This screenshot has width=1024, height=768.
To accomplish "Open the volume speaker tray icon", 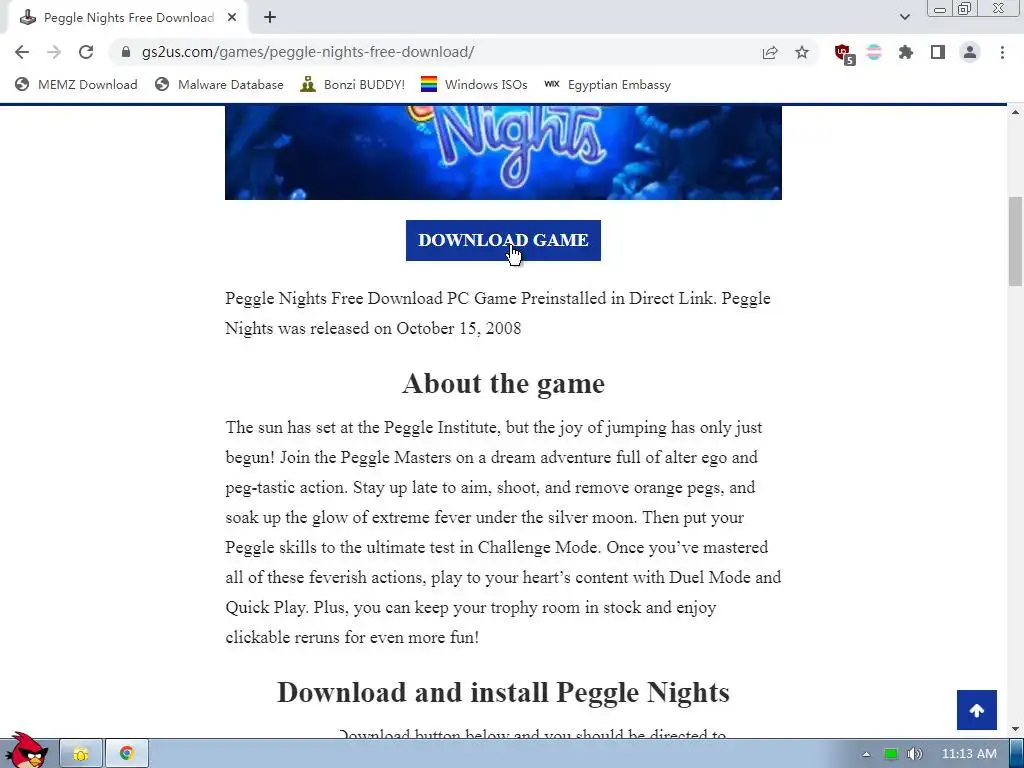I will [915, 754].
